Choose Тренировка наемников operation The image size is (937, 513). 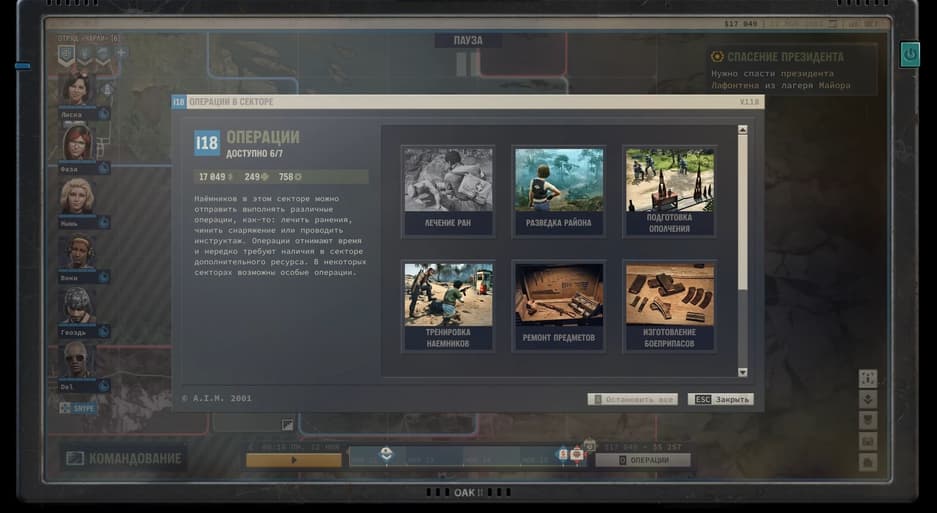pyautogui.click(x=448, y=306)
